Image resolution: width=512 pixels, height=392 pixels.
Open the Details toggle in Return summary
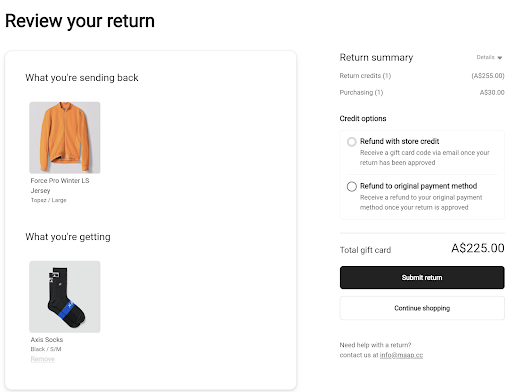click(489, 57)
